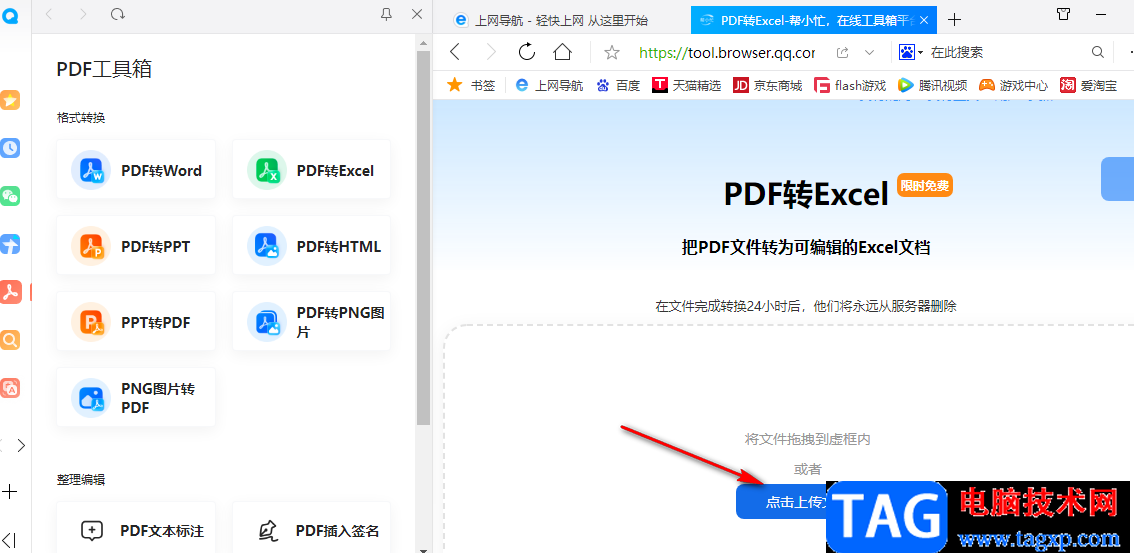Click the share icon in address bar
The width and height of the screenshot is (1134, 553).
click(x=843, y=52)
